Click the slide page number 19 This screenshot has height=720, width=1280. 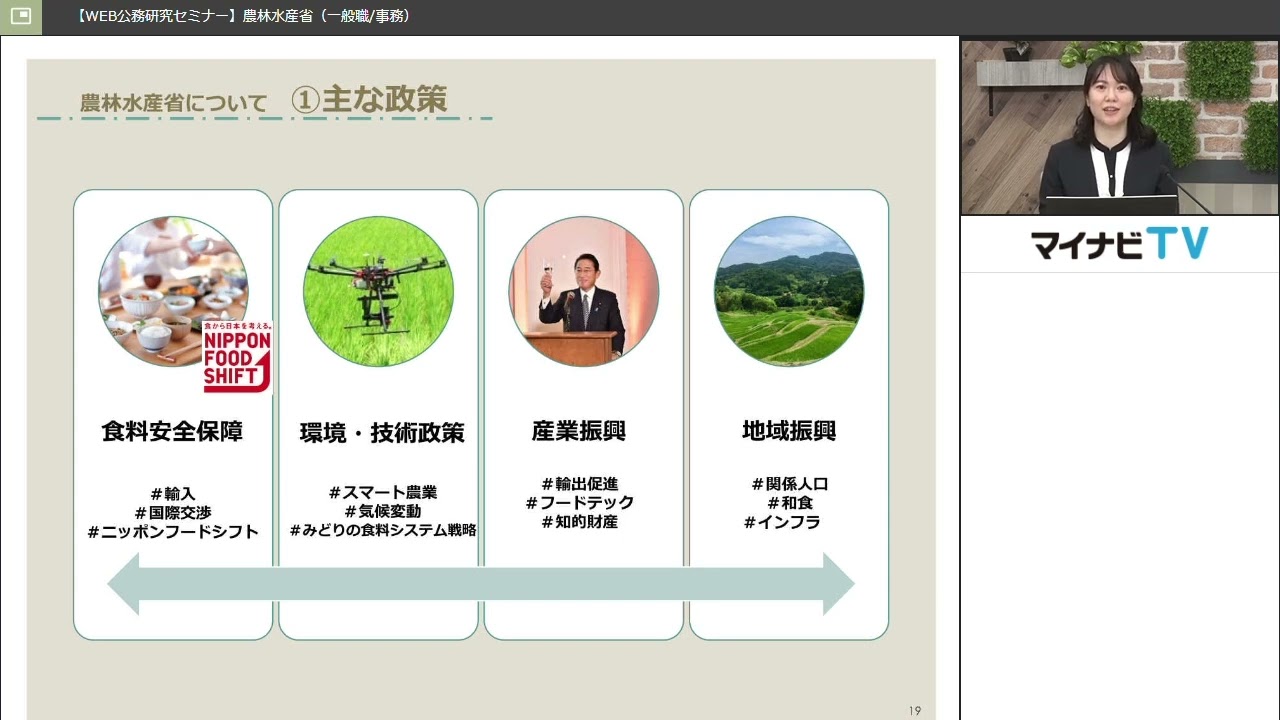point(915,711)
